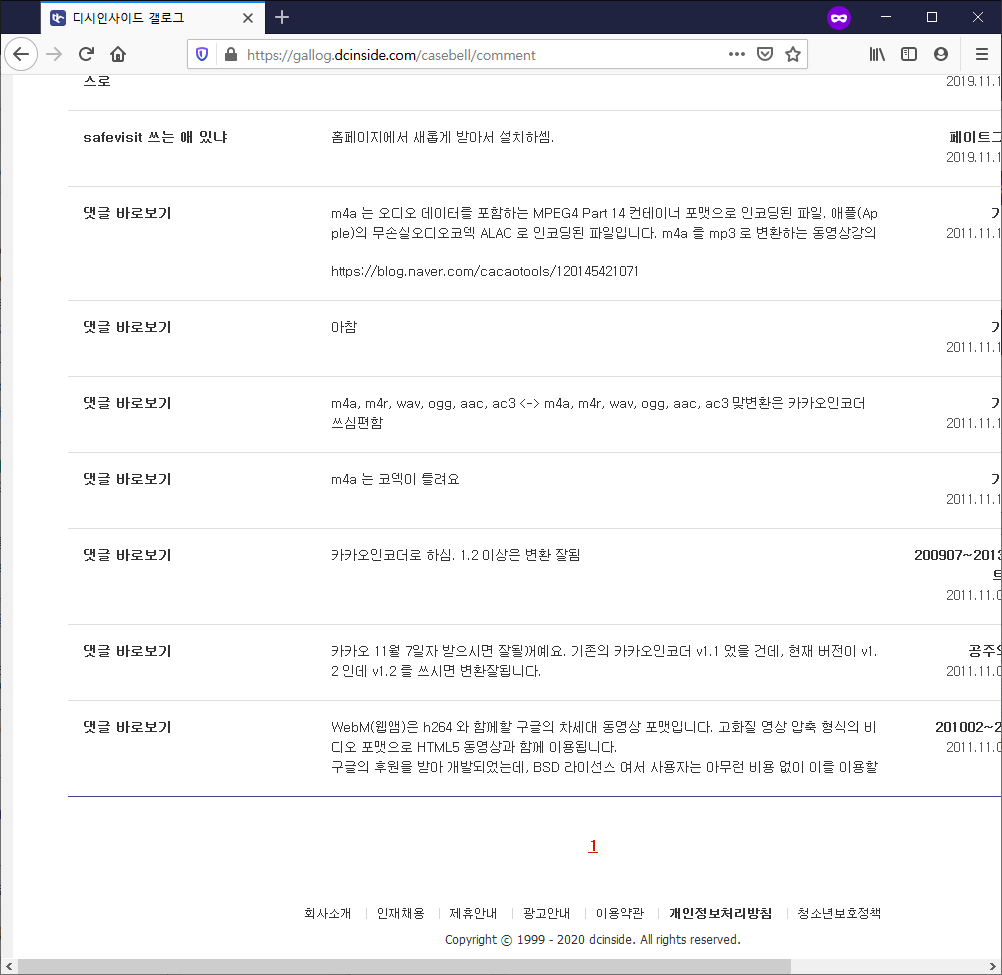View site security padlock details
The width and height of the screenshot is (1002, 975).
pyautogui.click(x=231, y=54)
